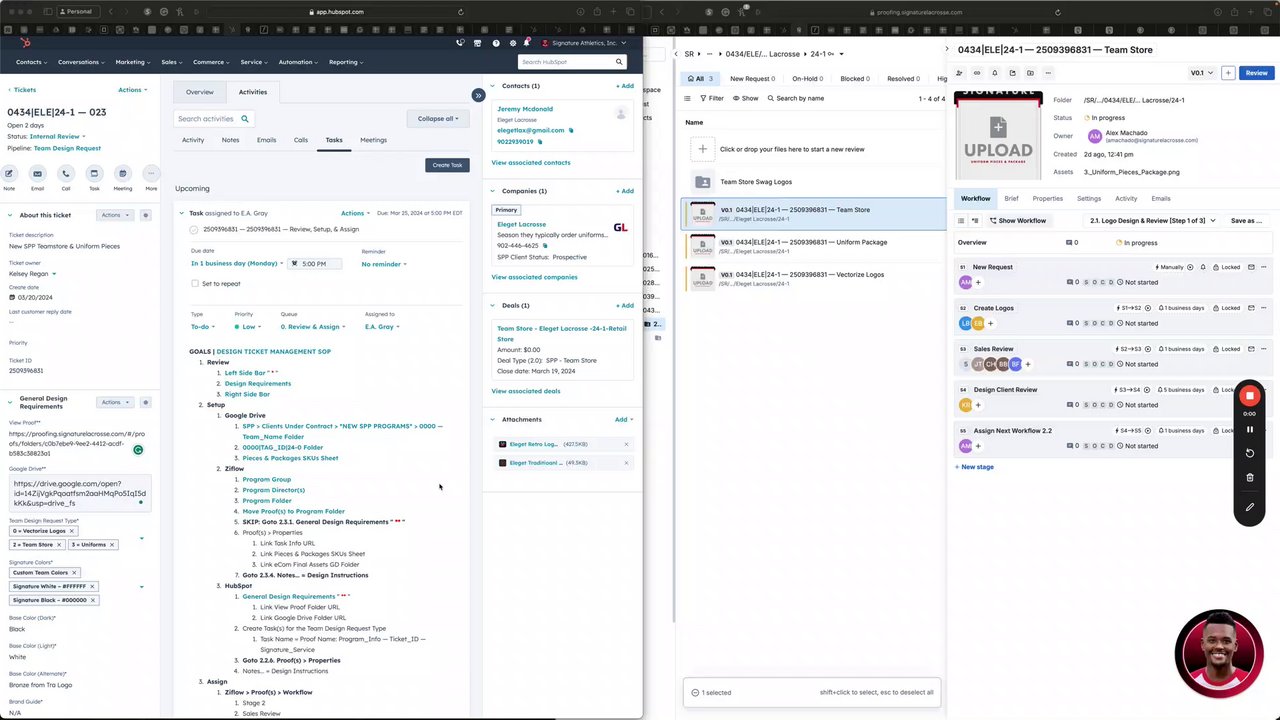Click the blue Review button
Viewport: 1280px width, 720px height.
click(1256, 73)
